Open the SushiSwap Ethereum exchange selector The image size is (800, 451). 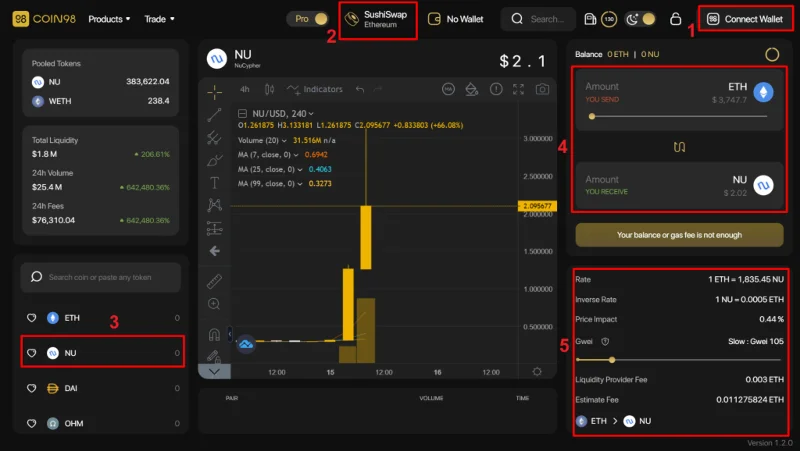tap(378, 19)
